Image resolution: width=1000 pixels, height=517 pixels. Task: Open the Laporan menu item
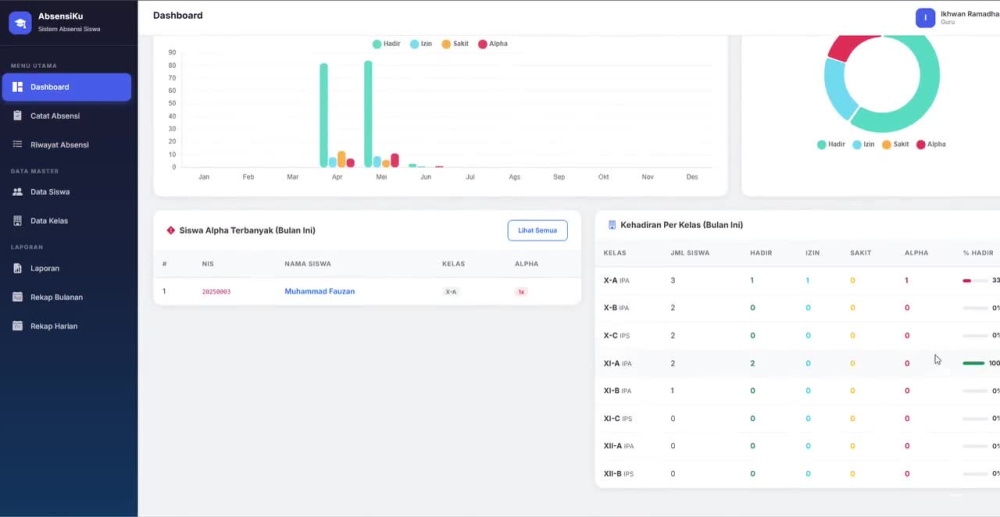(66, 268)
